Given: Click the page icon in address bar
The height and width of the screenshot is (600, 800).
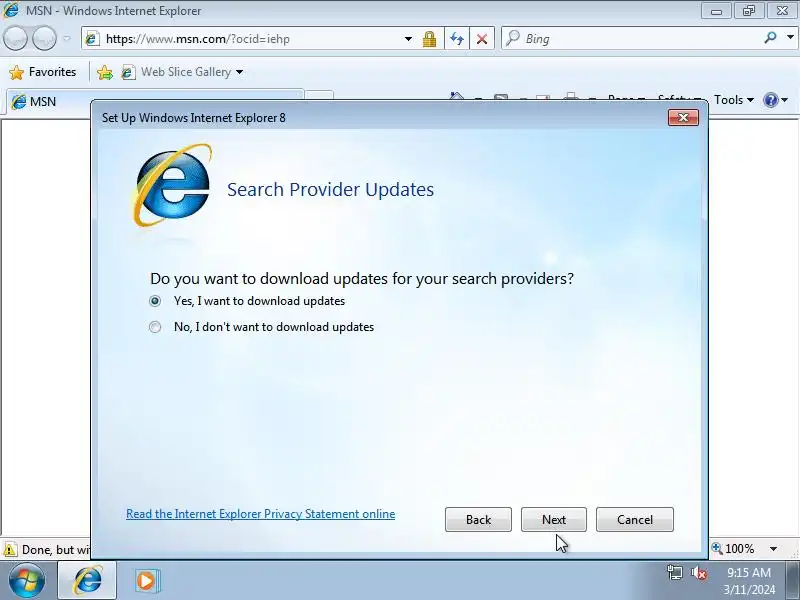Looking at the screenshot, I should [x=92, y=39].
